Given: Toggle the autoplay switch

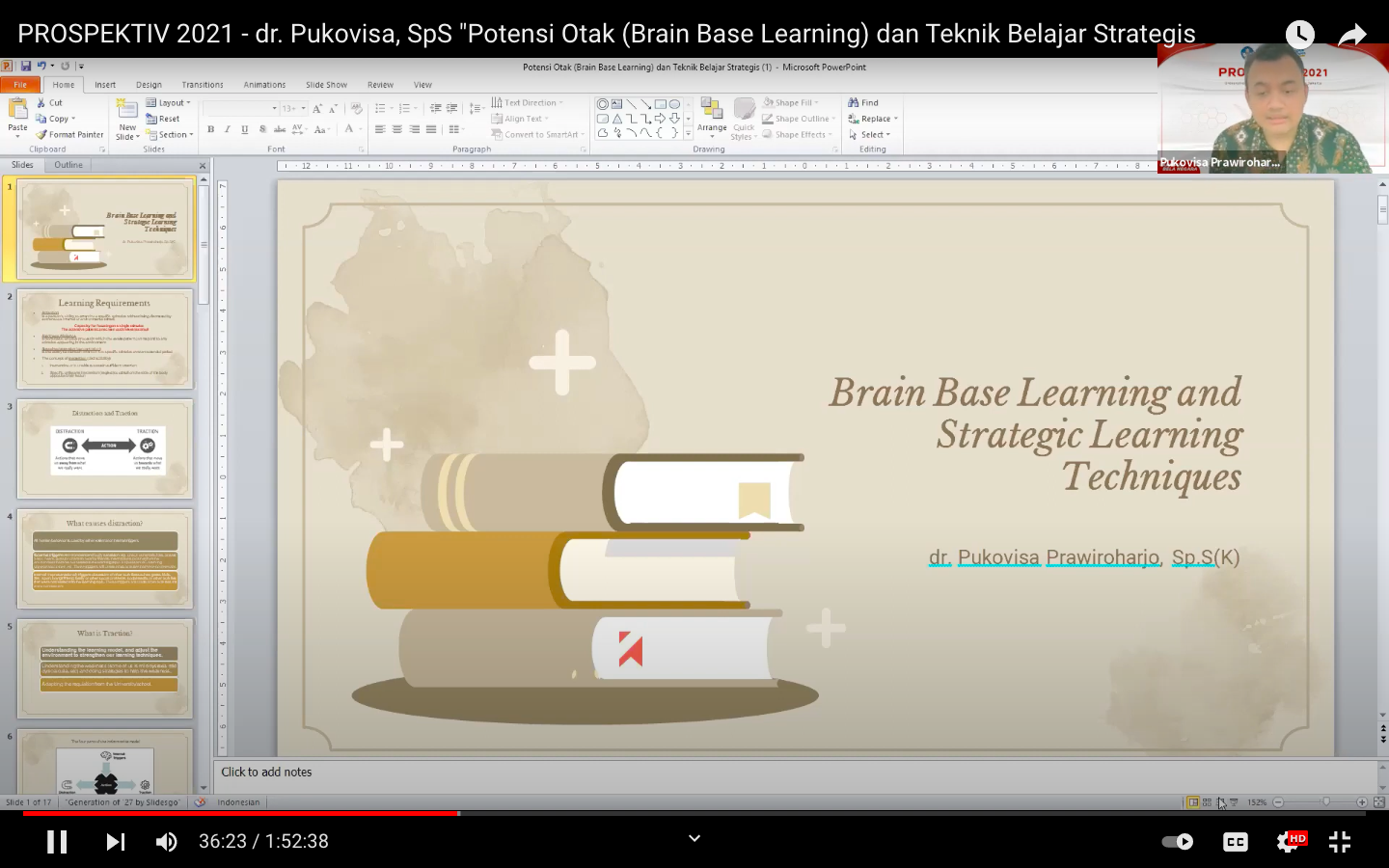Looking at the screenshot, I should coord(1177,842).
